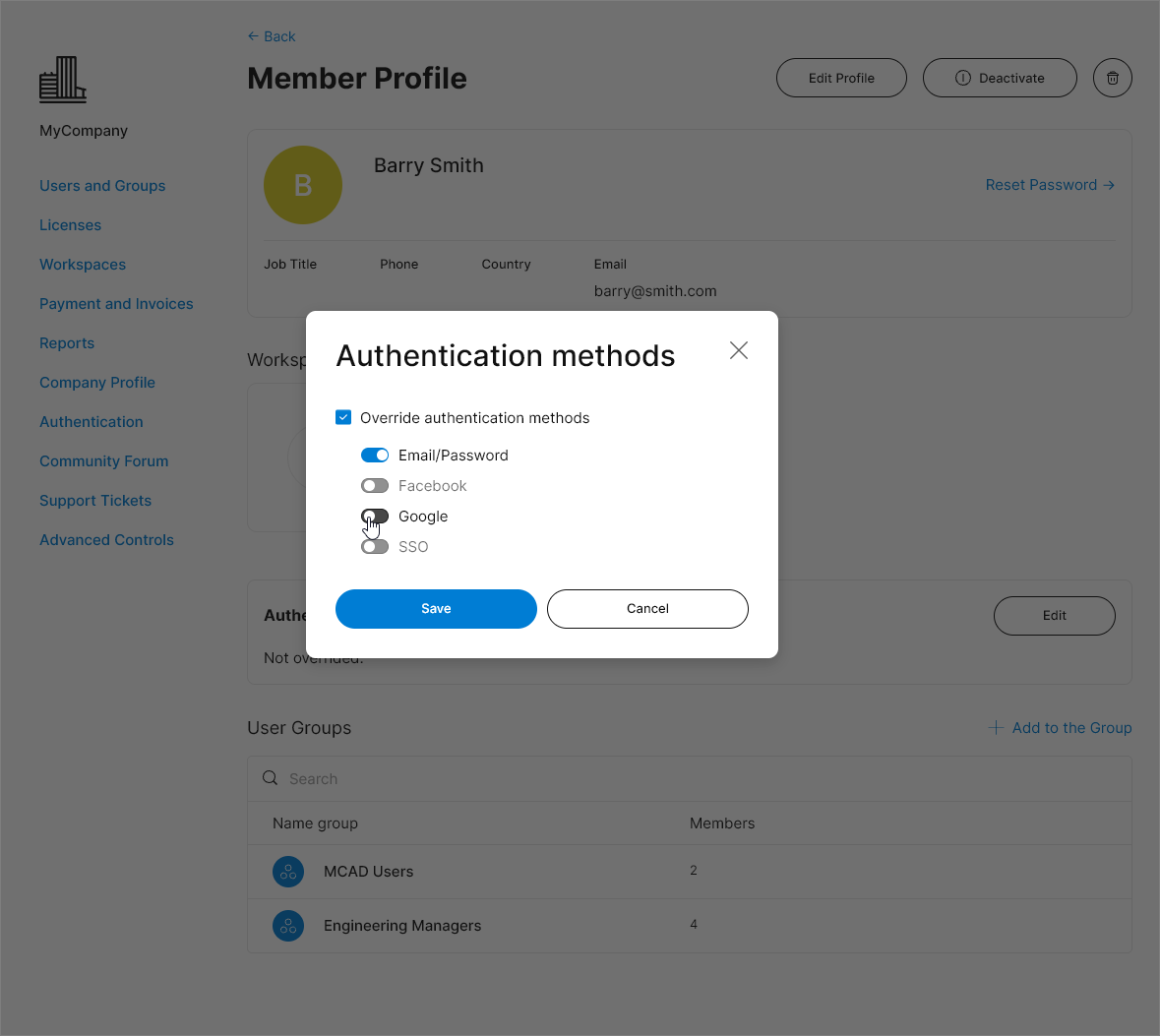The width and height of the screenshot is (1160, 1036).
Task: Click the trash delete member icon
Action: (1113, 78)
